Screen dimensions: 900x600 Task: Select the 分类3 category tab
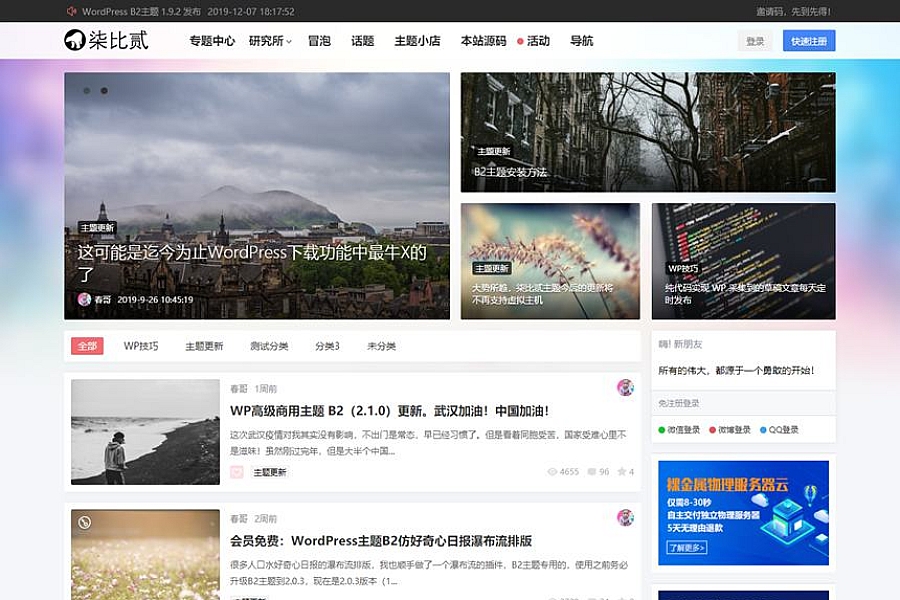[x=327, y=346]
